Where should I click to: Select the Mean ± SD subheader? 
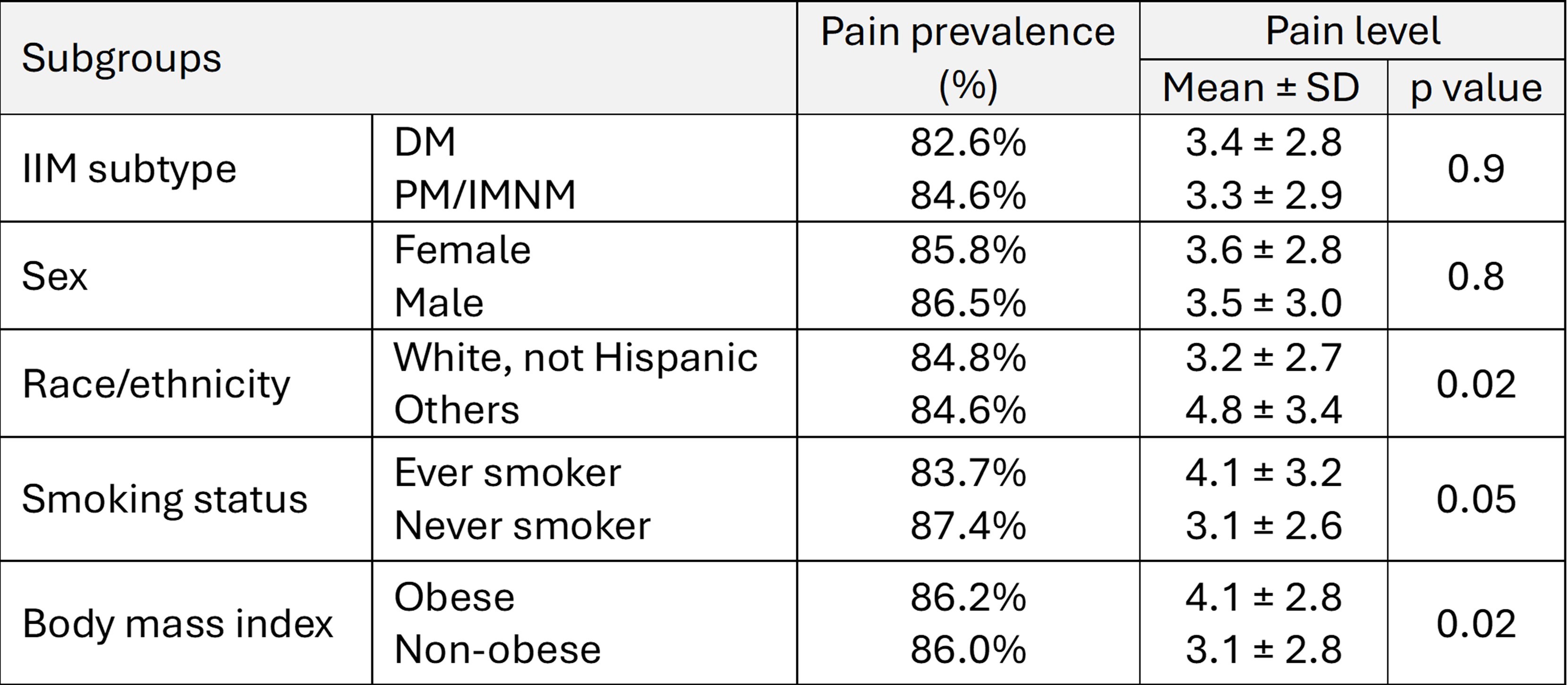point(1261,88)
